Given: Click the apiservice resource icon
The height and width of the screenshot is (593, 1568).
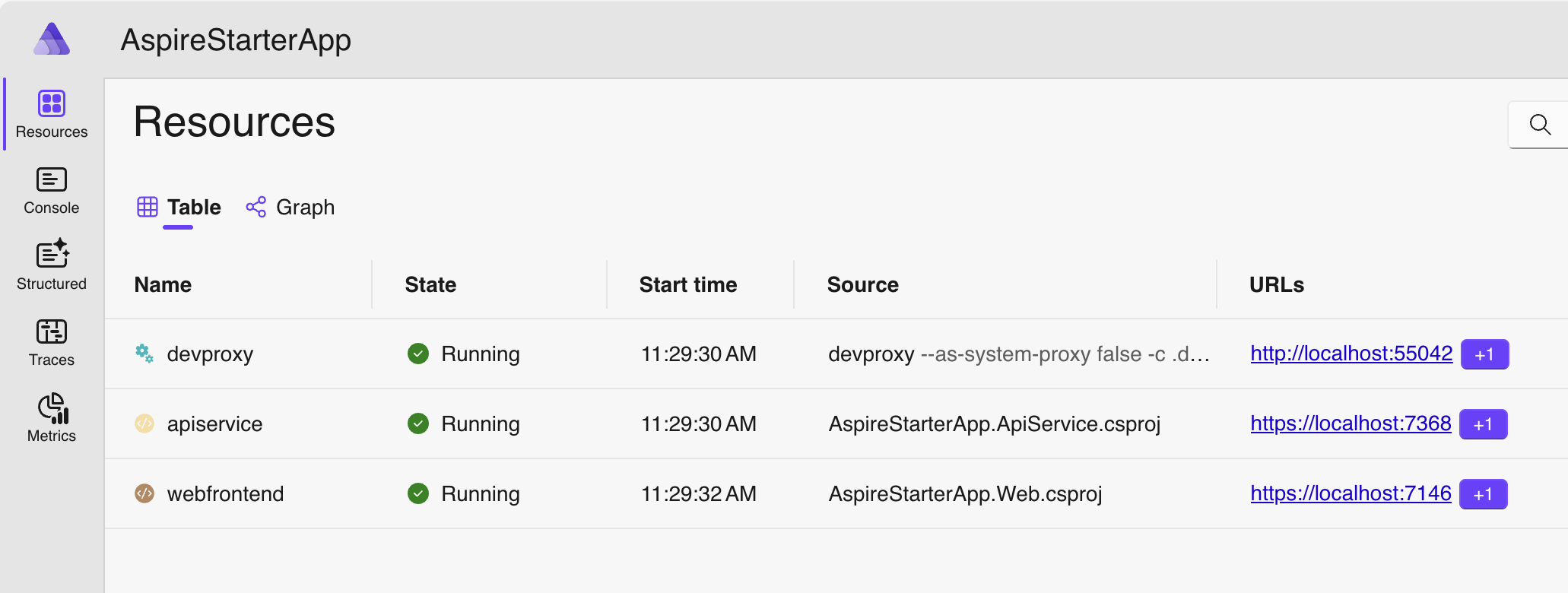Looking at the screenshot, I should [x=144, y=423].
